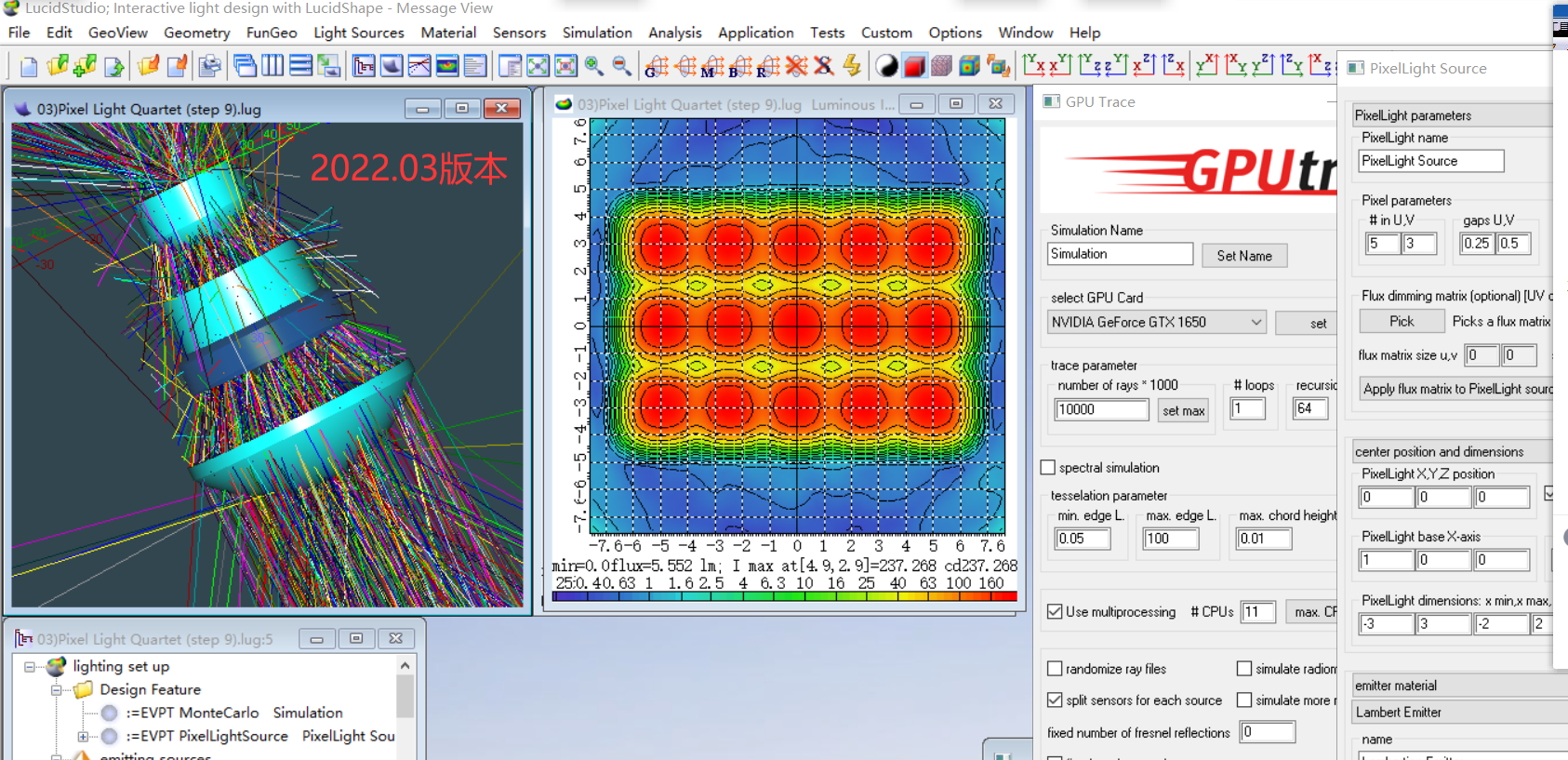Click the cascade windows toolbar icon

click(x=245, y=66)
